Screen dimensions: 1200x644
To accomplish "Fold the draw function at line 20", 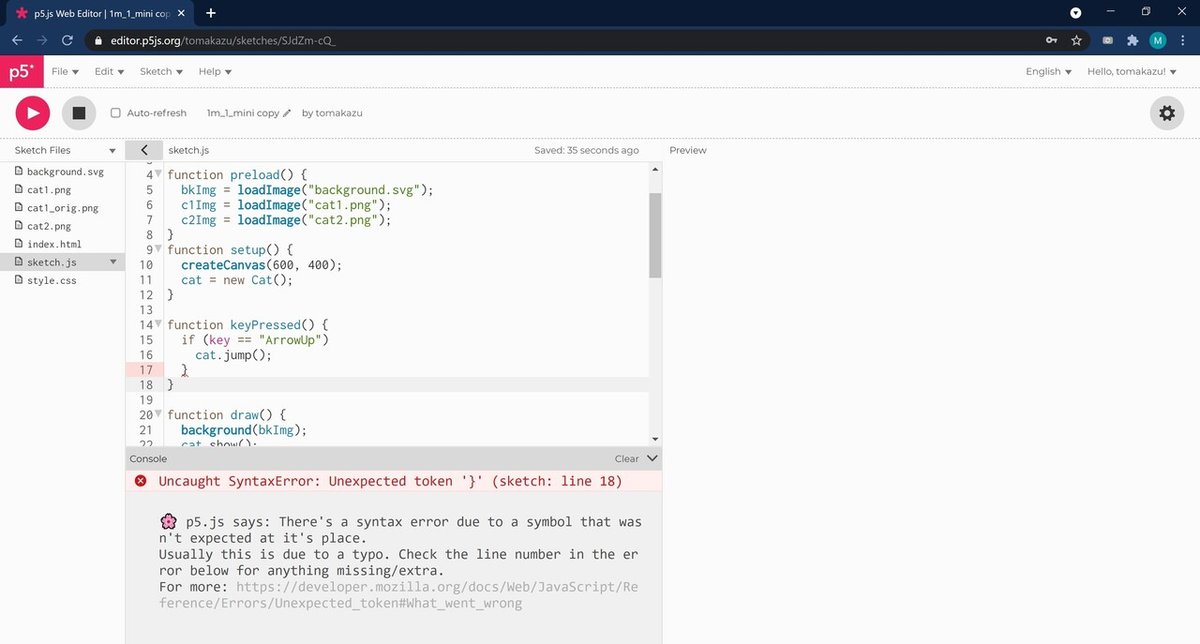I will pos(158,414).
